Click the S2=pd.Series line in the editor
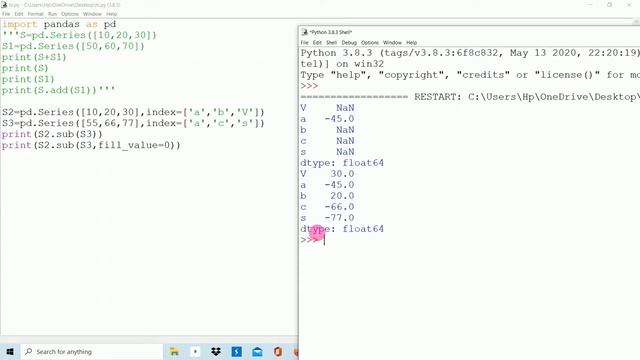Image resolution: width=640 pixels, height=360 pixels. 133,112
